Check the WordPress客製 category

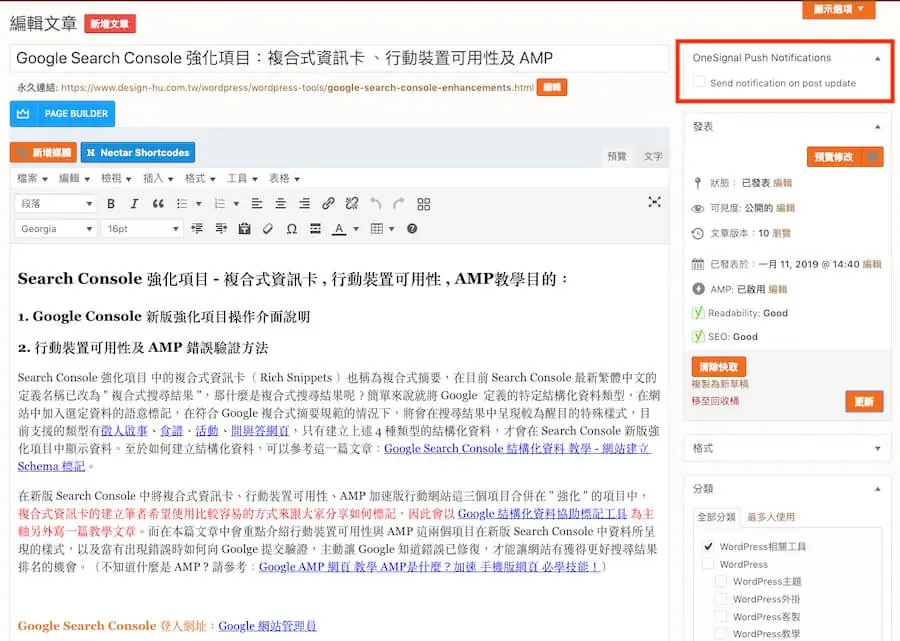tap(721, 616)
